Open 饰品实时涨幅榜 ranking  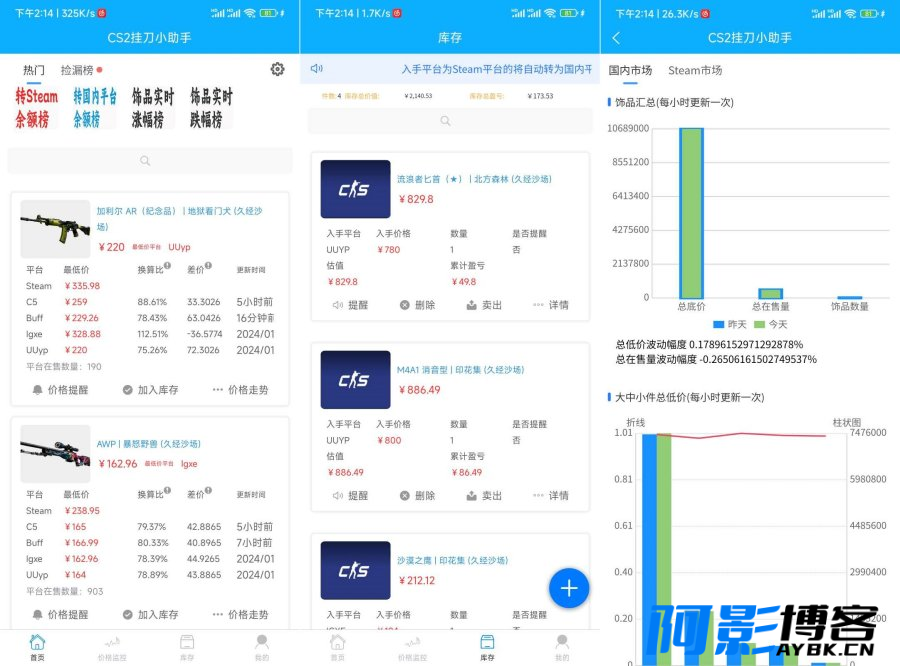(153, 108)
